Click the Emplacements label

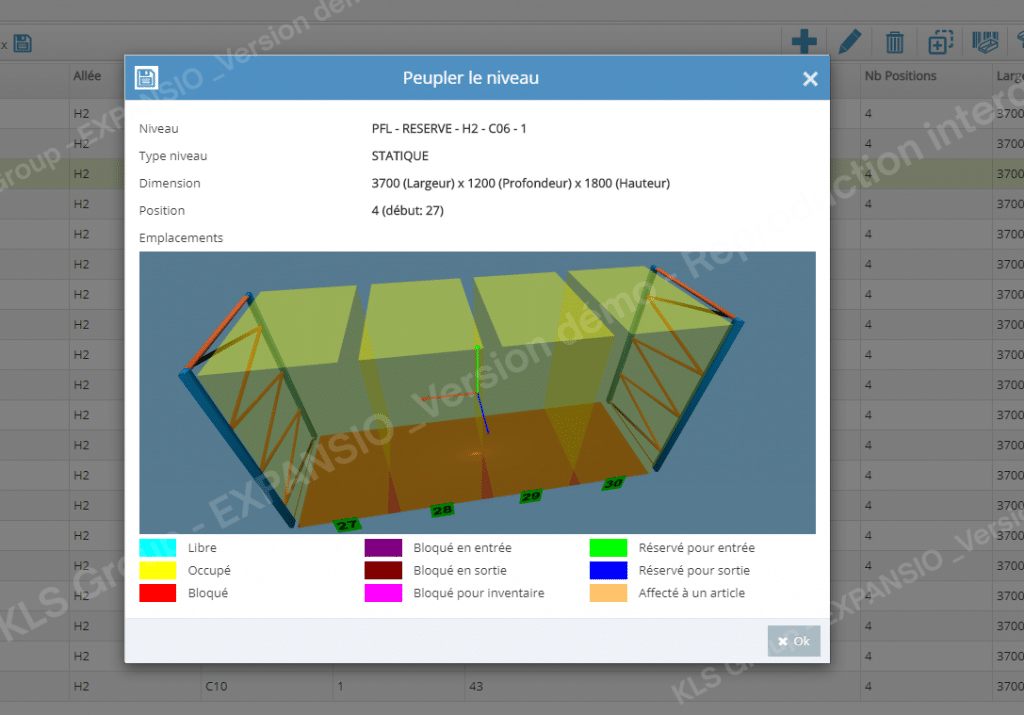(x=181, y=238)
